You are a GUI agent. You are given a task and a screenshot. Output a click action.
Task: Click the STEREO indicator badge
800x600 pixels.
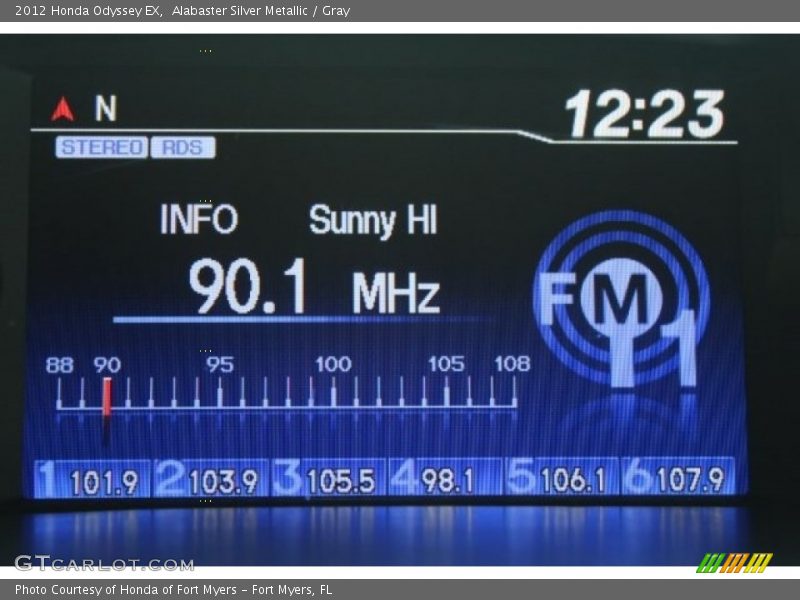102,147
